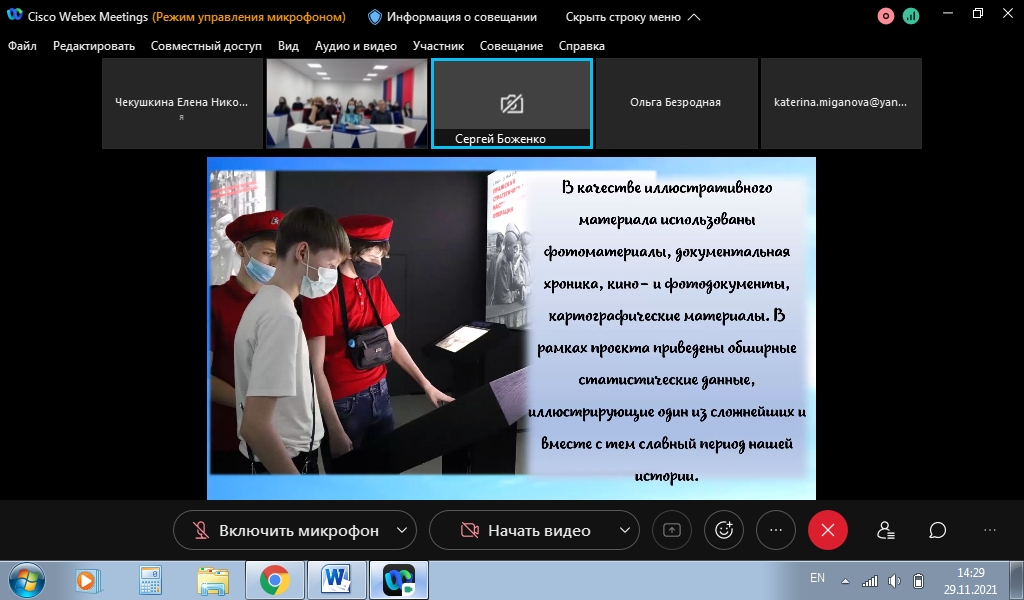Expand microphone options dropdown arrow

pos(402,530)
